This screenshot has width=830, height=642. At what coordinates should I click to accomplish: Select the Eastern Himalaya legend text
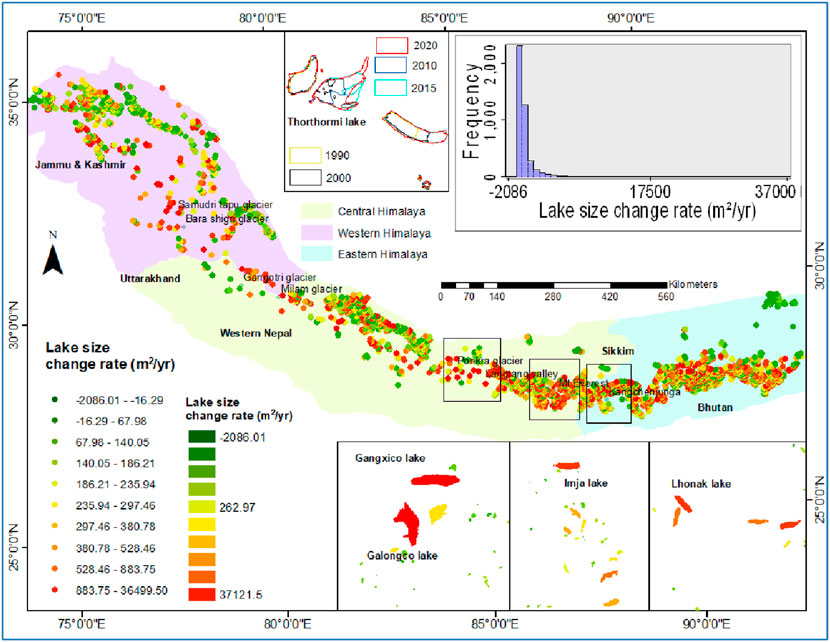[x=383, y=254]
